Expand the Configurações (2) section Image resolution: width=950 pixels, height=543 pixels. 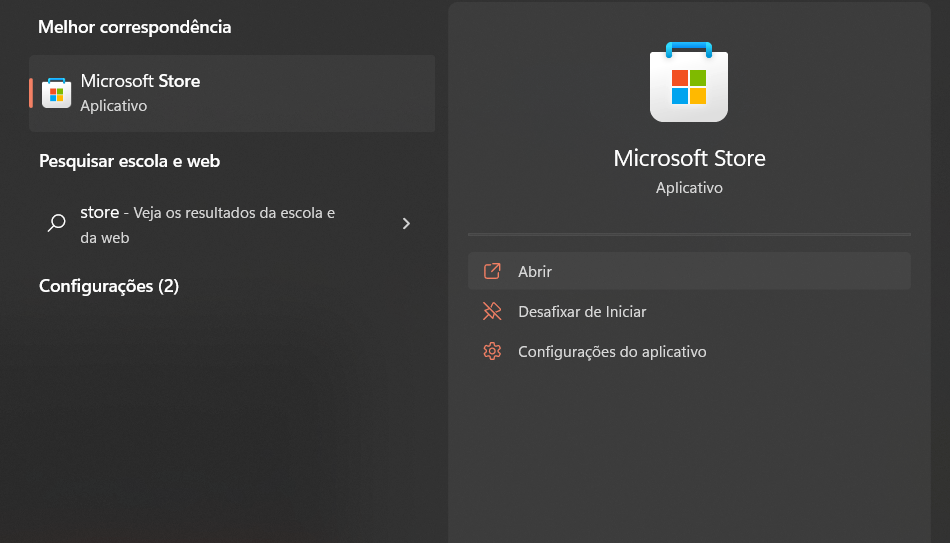tap(109, 286)
